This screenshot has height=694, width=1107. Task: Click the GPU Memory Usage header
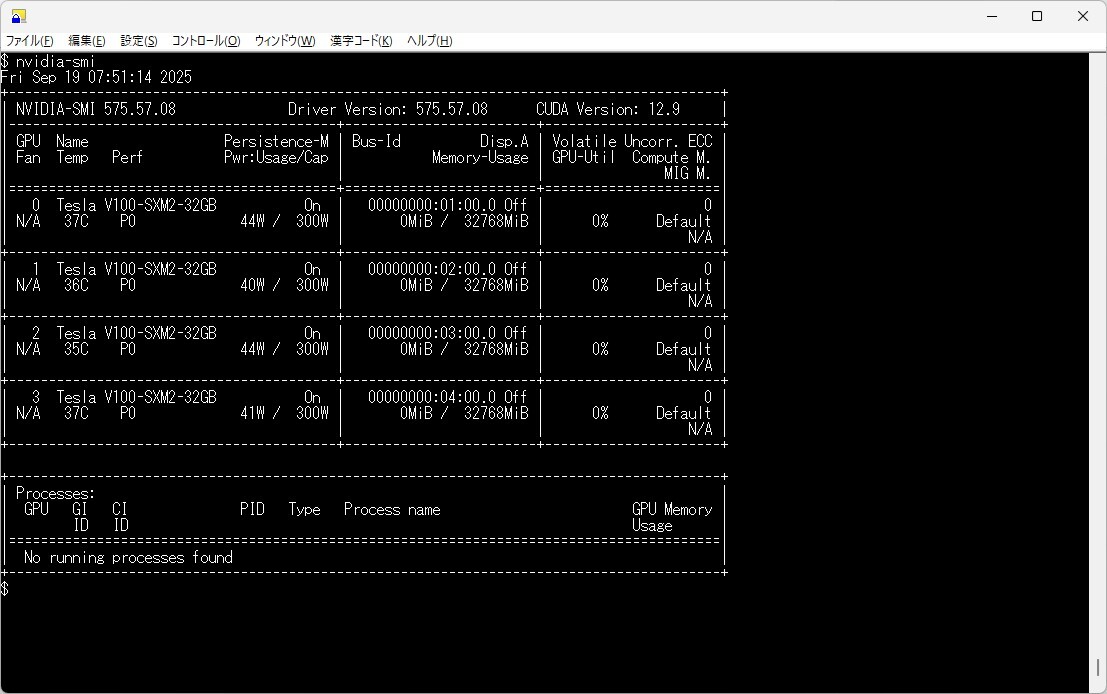tap(672, 517)
